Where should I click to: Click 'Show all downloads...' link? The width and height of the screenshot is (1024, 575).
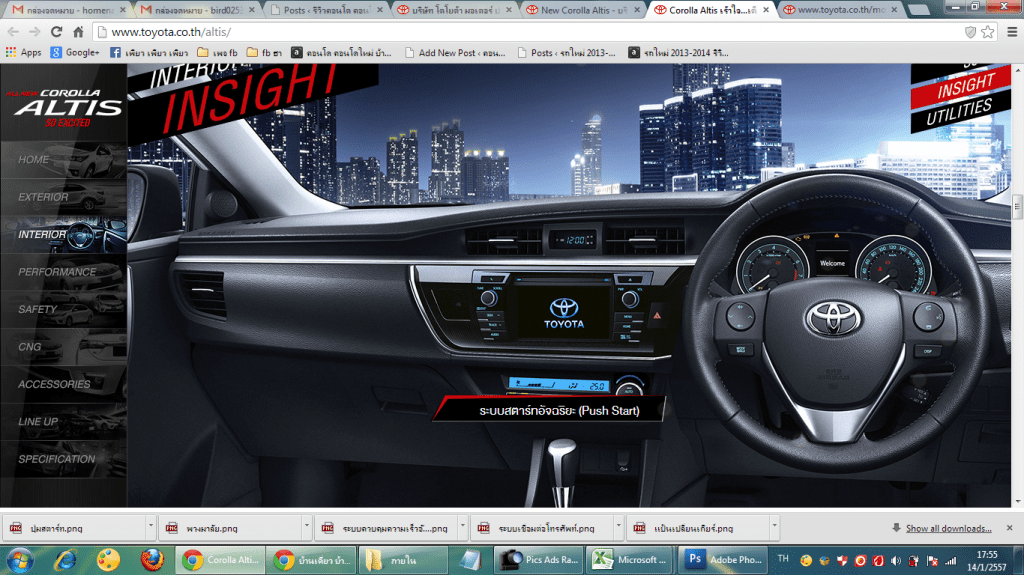point(948,528)
